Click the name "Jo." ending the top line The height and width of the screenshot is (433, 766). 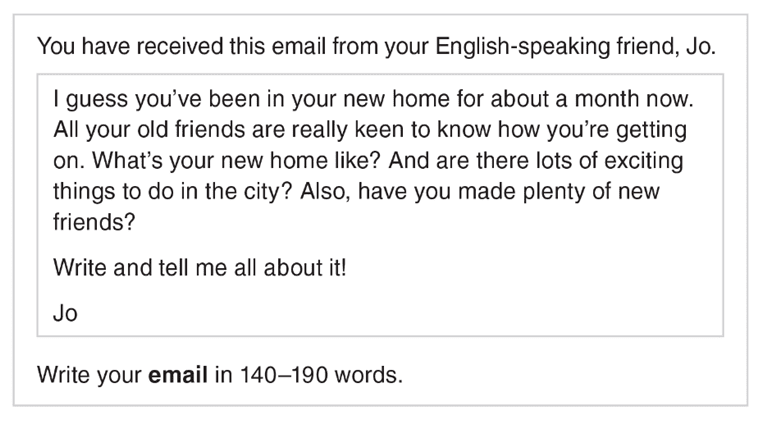click(x=702, y=47)
